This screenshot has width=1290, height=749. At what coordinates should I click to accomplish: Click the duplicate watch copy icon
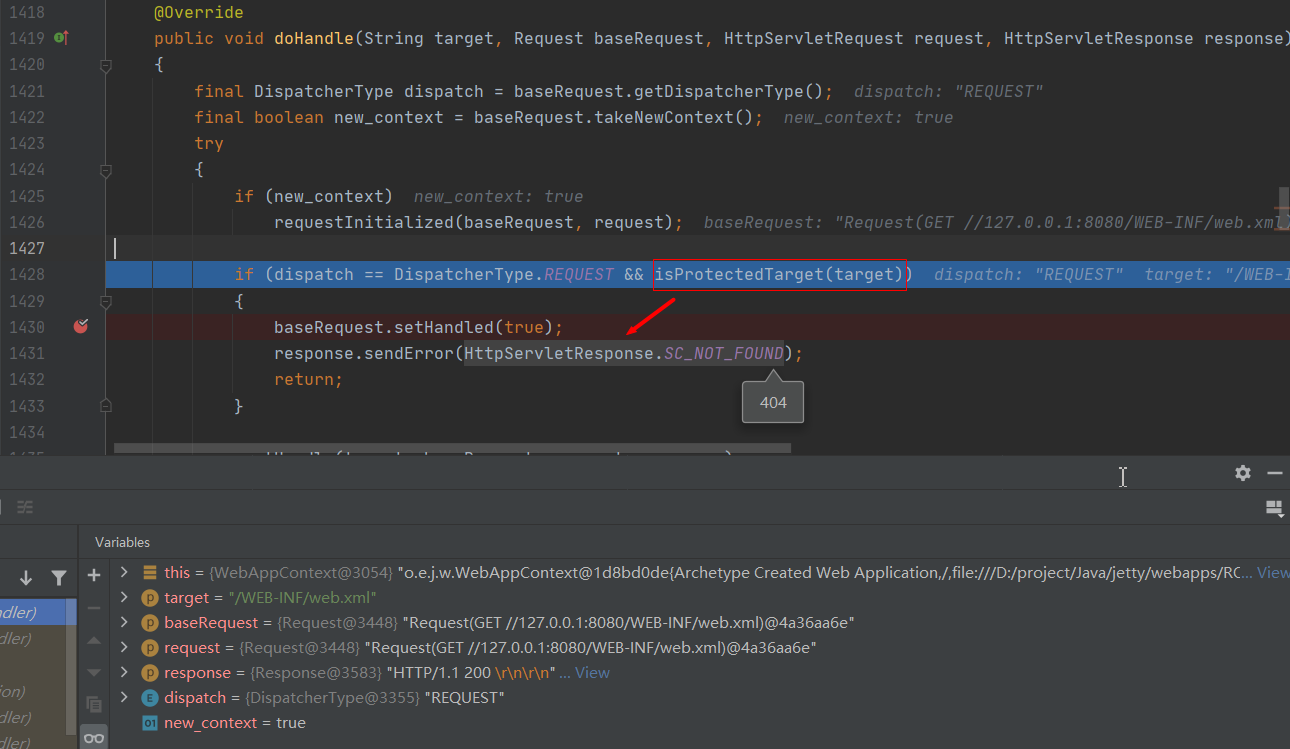[94, 704]
